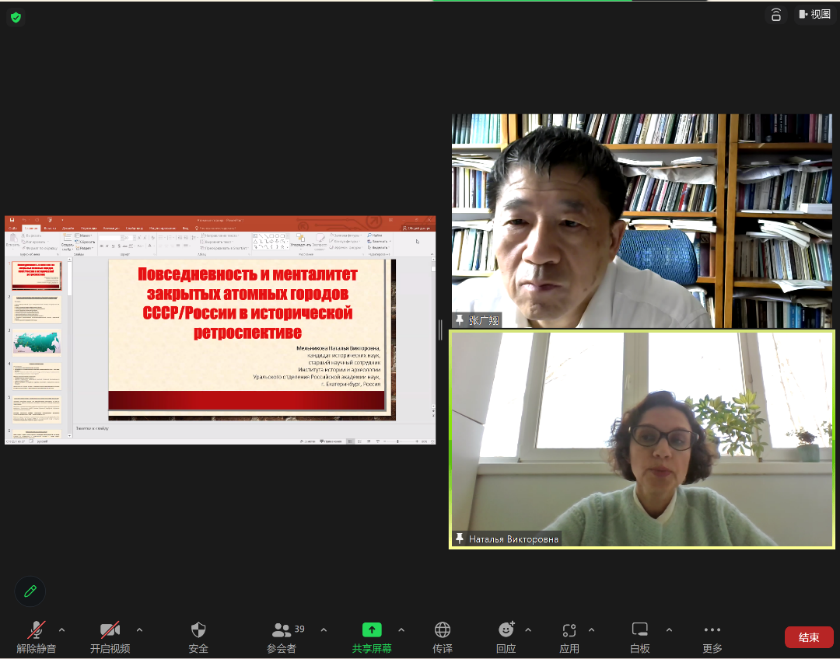Image resolution: width=840 pixels, height=659 pixels.
Task: Expand share screen options arrow
Action: pos(401,630)
